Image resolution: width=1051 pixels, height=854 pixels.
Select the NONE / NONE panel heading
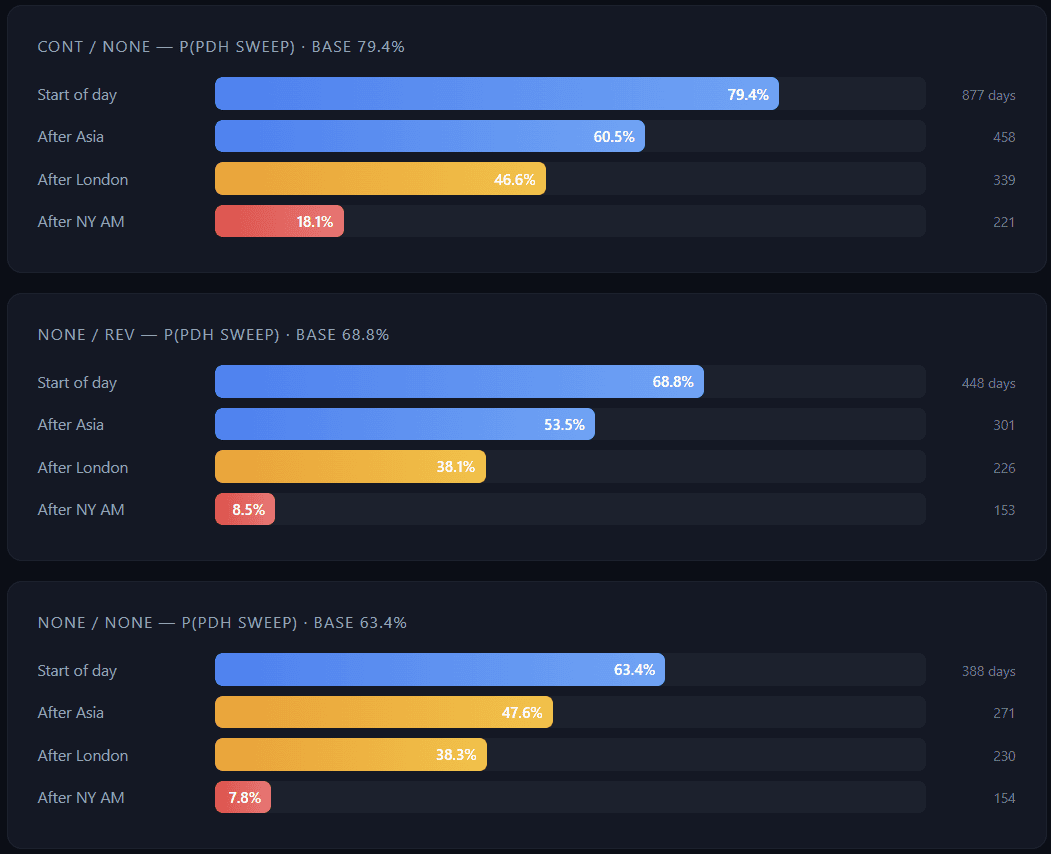222,623
